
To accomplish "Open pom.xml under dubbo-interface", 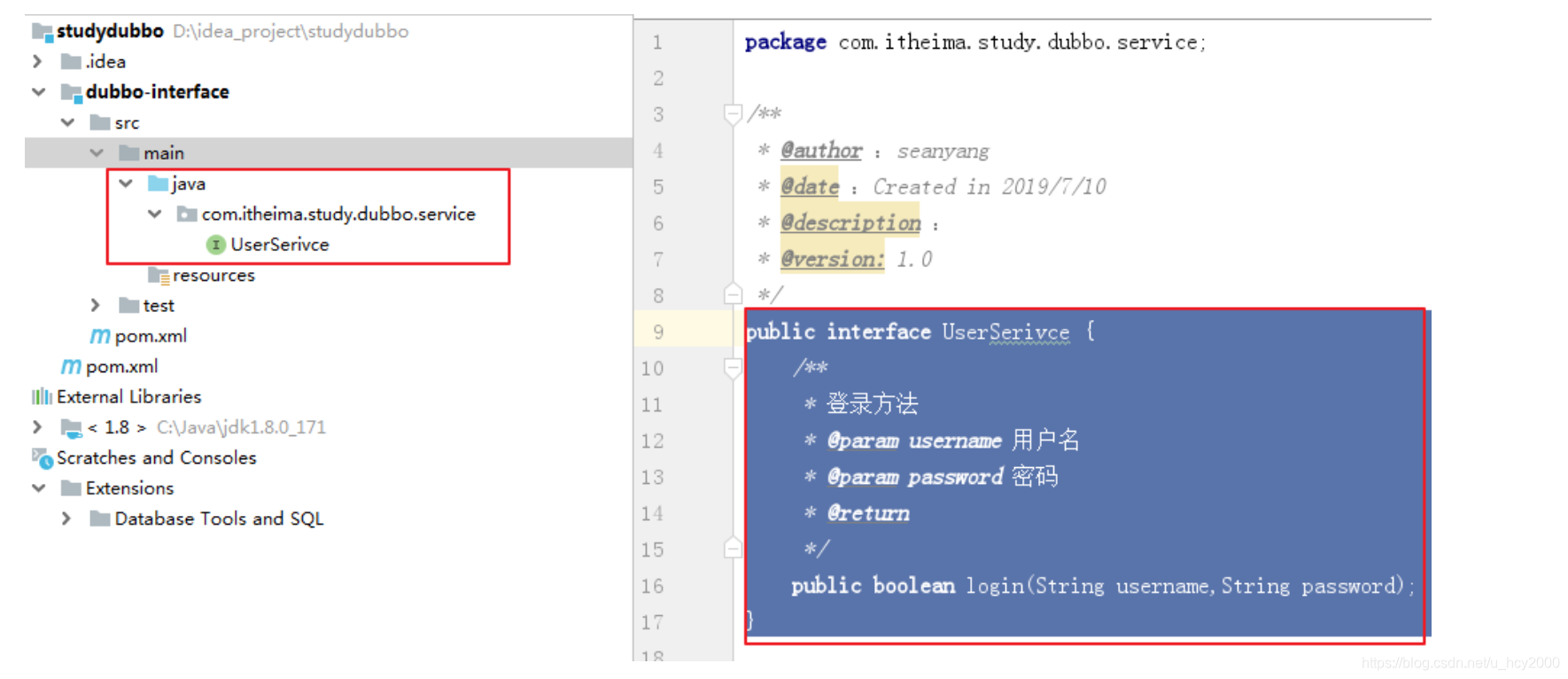I will [151, 336].
